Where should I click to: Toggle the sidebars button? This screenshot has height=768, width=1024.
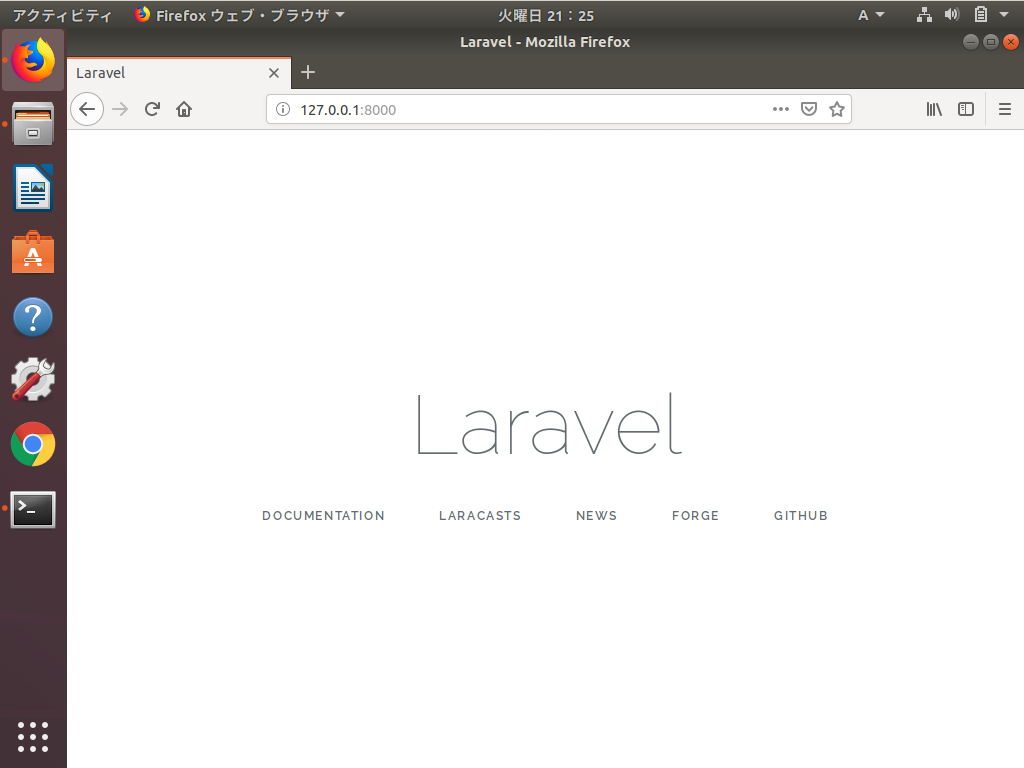966,109
